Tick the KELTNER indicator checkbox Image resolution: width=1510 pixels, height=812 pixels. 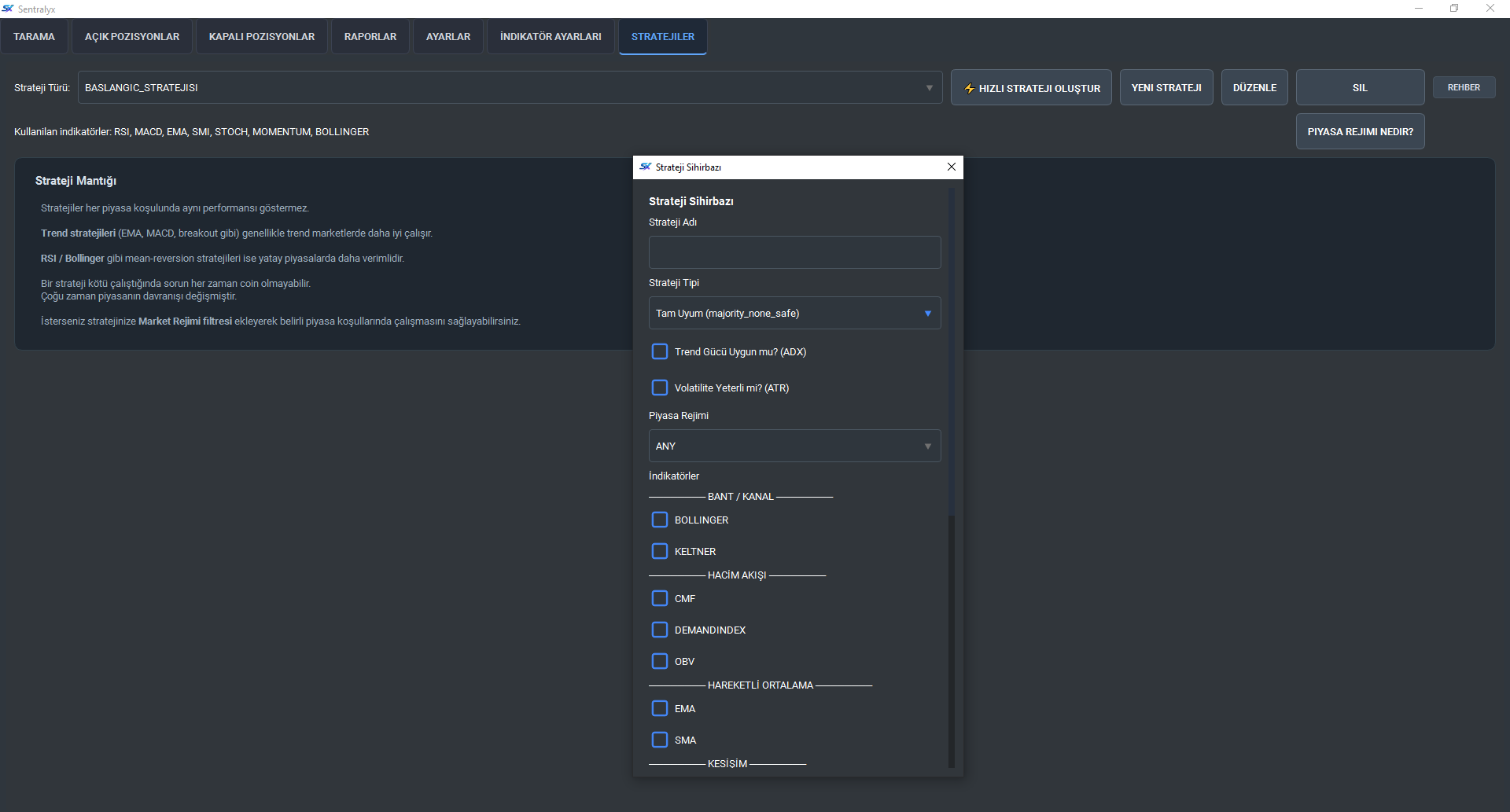point(660,551)
